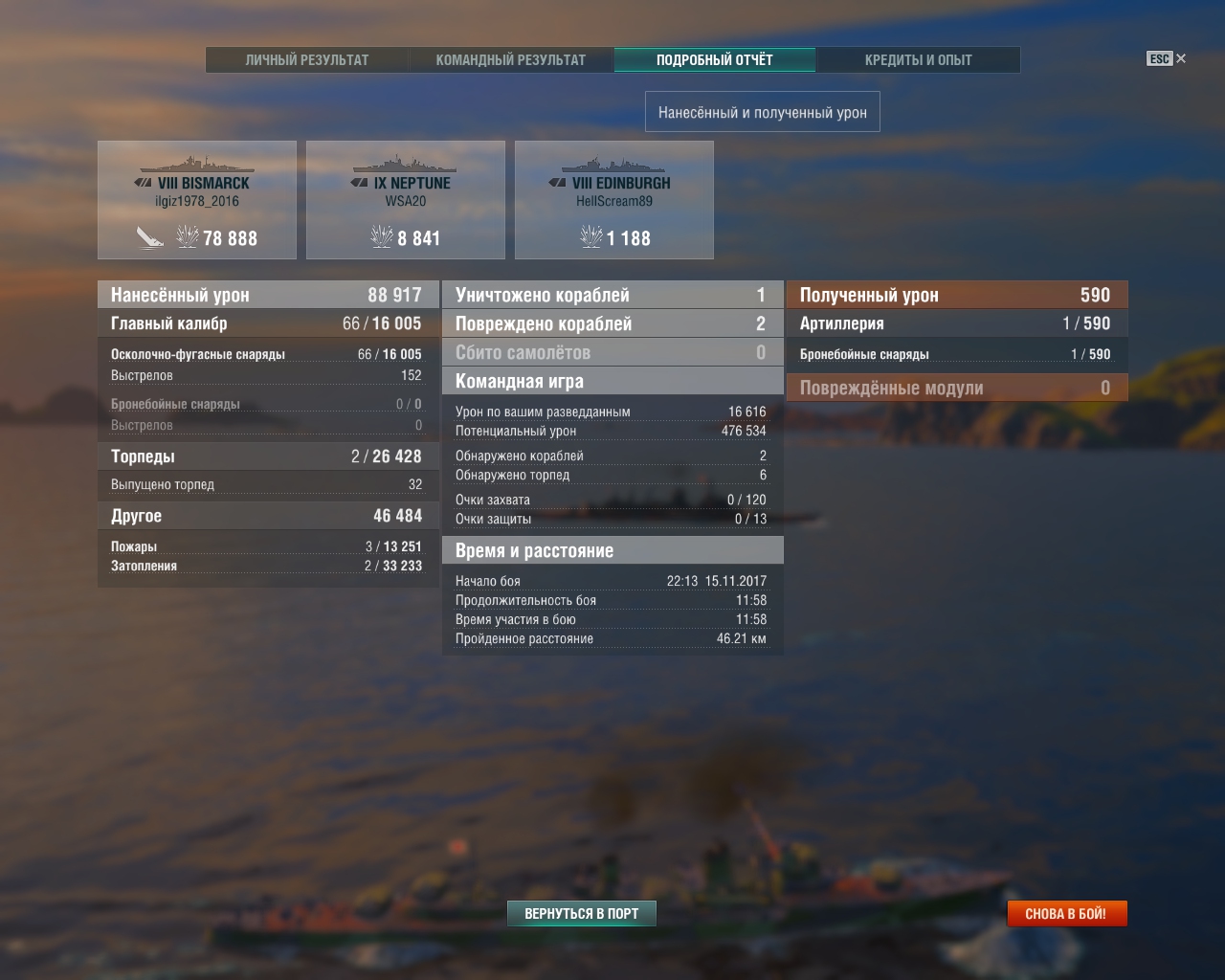
Task: Click the Полученный урон 590 header
Action: click(x=957, y=295)
